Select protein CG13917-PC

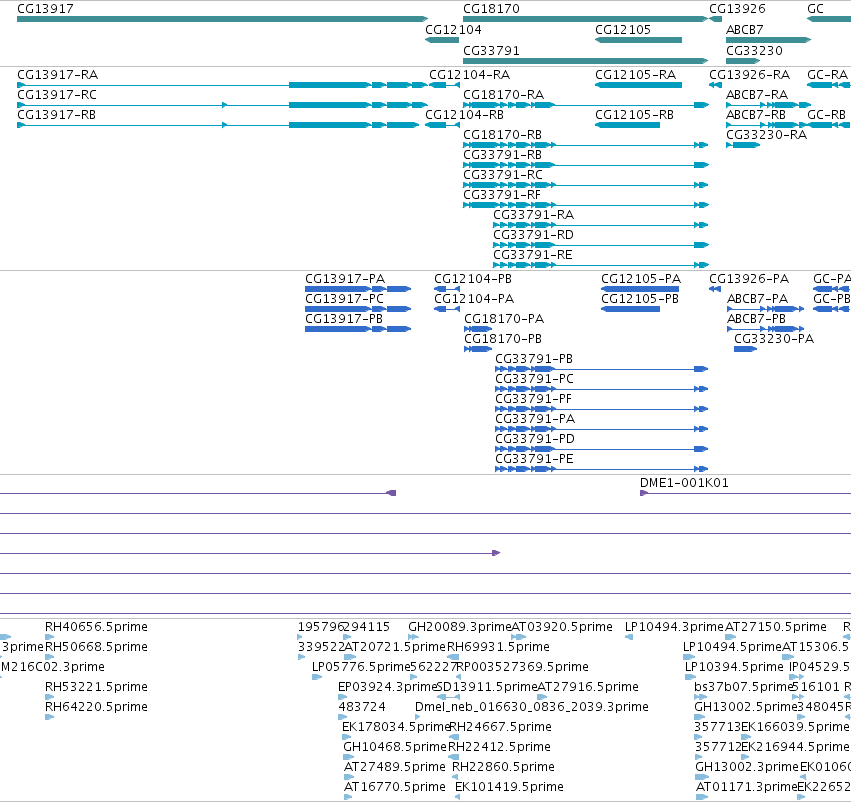[x=358, y=309]
